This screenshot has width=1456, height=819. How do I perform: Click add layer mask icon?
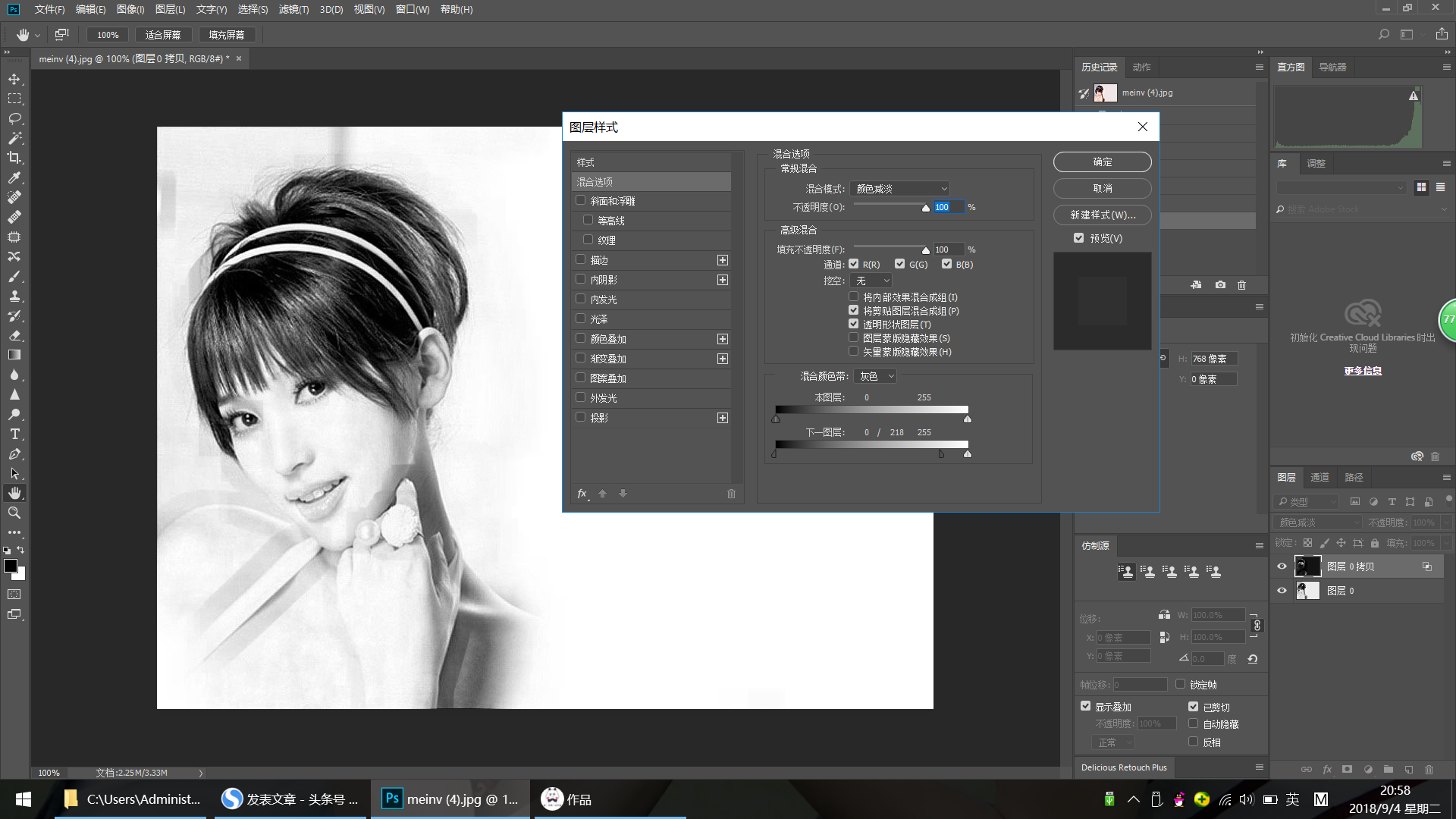1347,769
